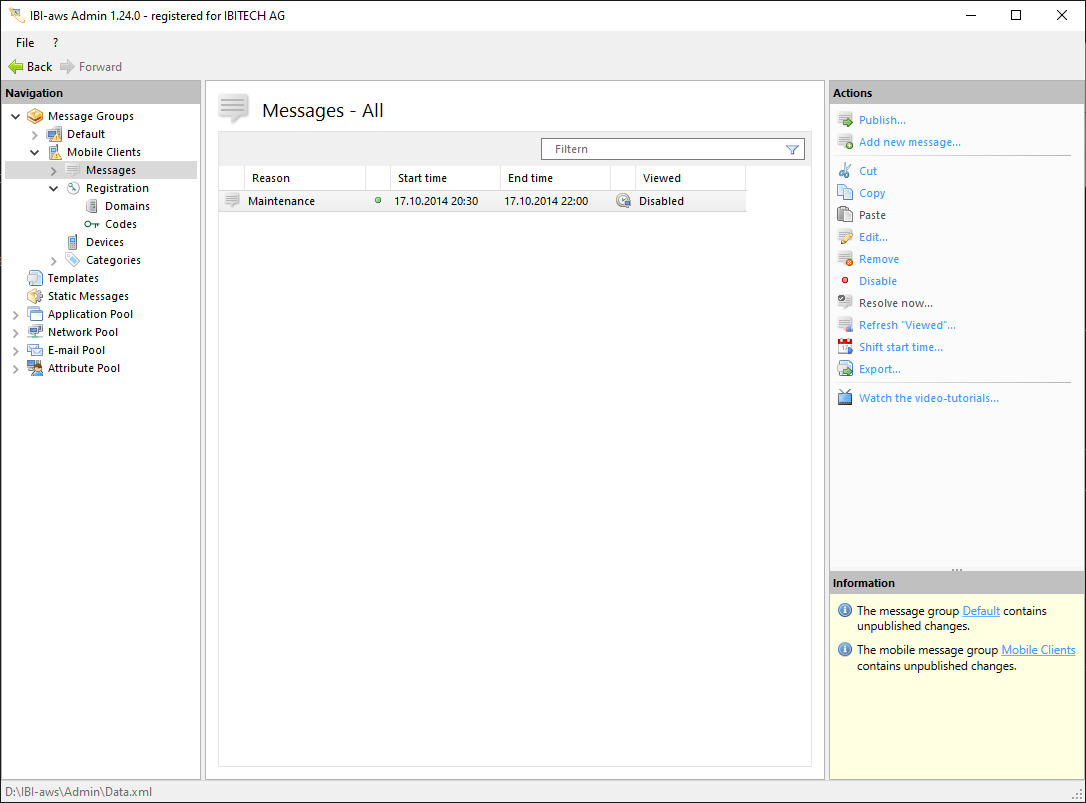Click the green Back arrow icon
Viewport: 1086px width, 803px height.
16,67
